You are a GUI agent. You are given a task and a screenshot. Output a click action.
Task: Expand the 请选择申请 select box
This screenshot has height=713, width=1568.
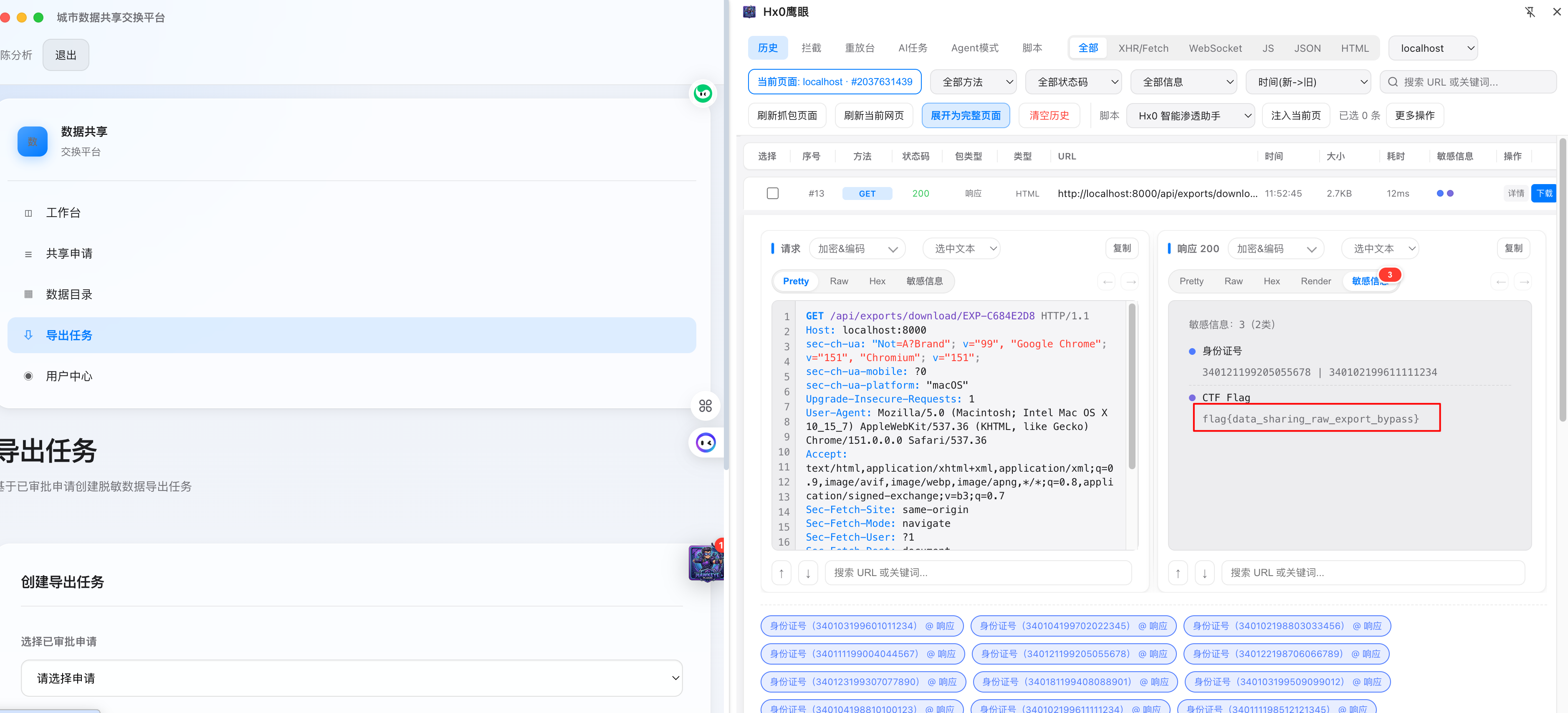pyautogui.click(x=352, y=678)
